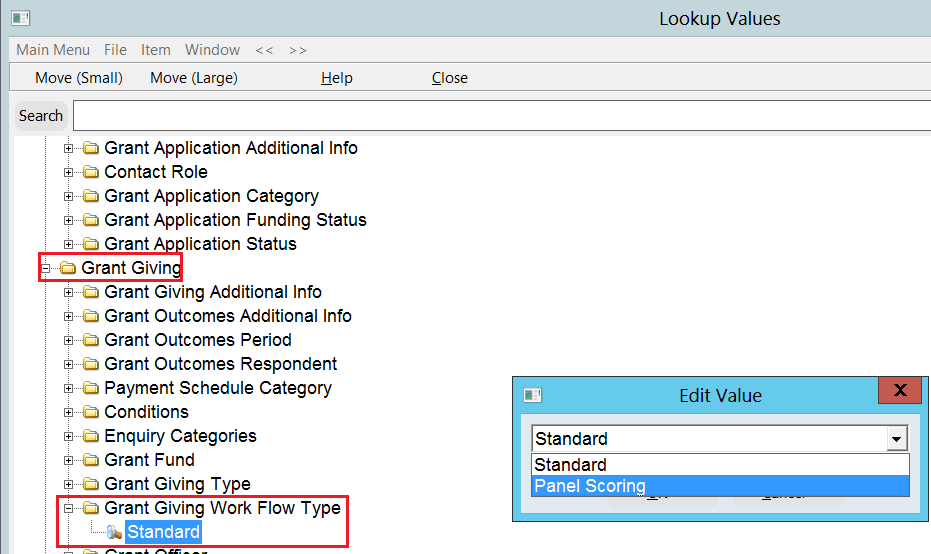Viewport: 931px width, 554px height.
Task: Collapse the Grant Giving Work Flow Type node
Action: (68, 508)
